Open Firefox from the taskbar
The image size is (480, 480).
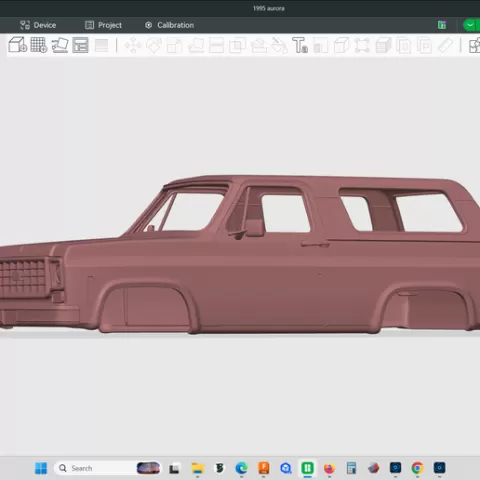tap(329, 468)
